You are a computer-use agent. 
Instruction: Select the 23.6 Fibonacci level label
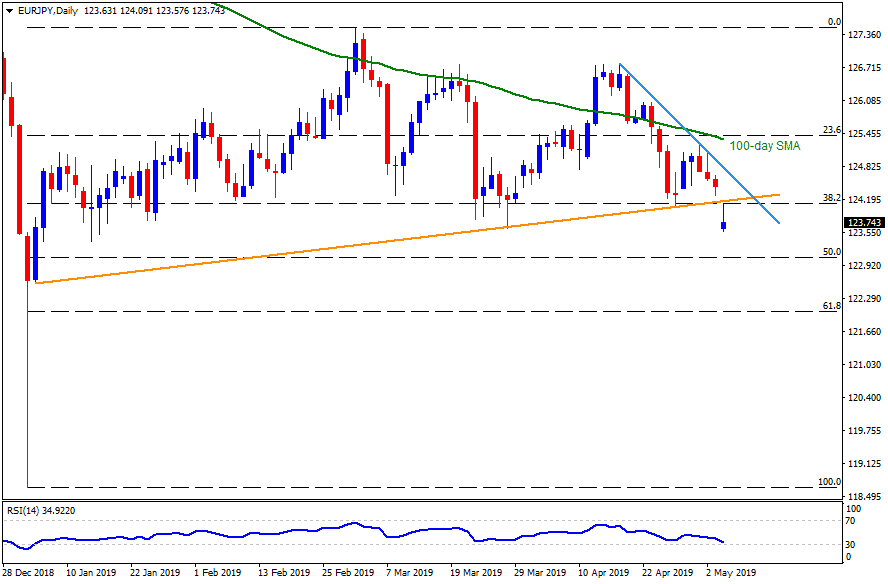click(829, 130)
